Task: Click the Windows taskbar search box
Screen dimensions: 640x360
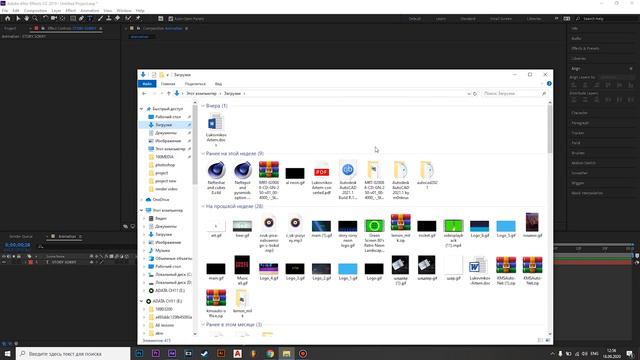Action: click(73, 353)
